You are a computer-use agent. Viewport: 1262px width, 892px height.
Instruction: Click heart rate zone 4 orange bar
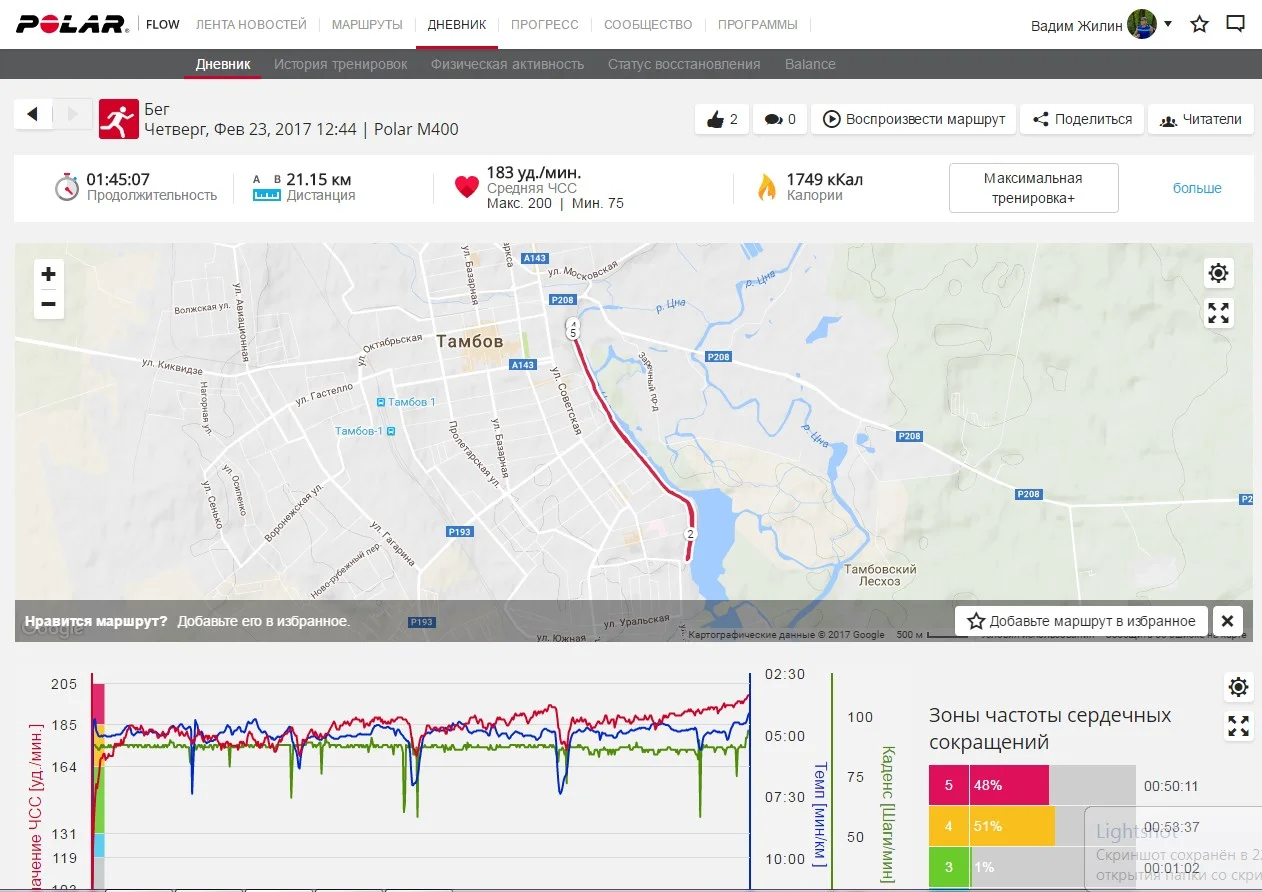[x=992, y=826]
